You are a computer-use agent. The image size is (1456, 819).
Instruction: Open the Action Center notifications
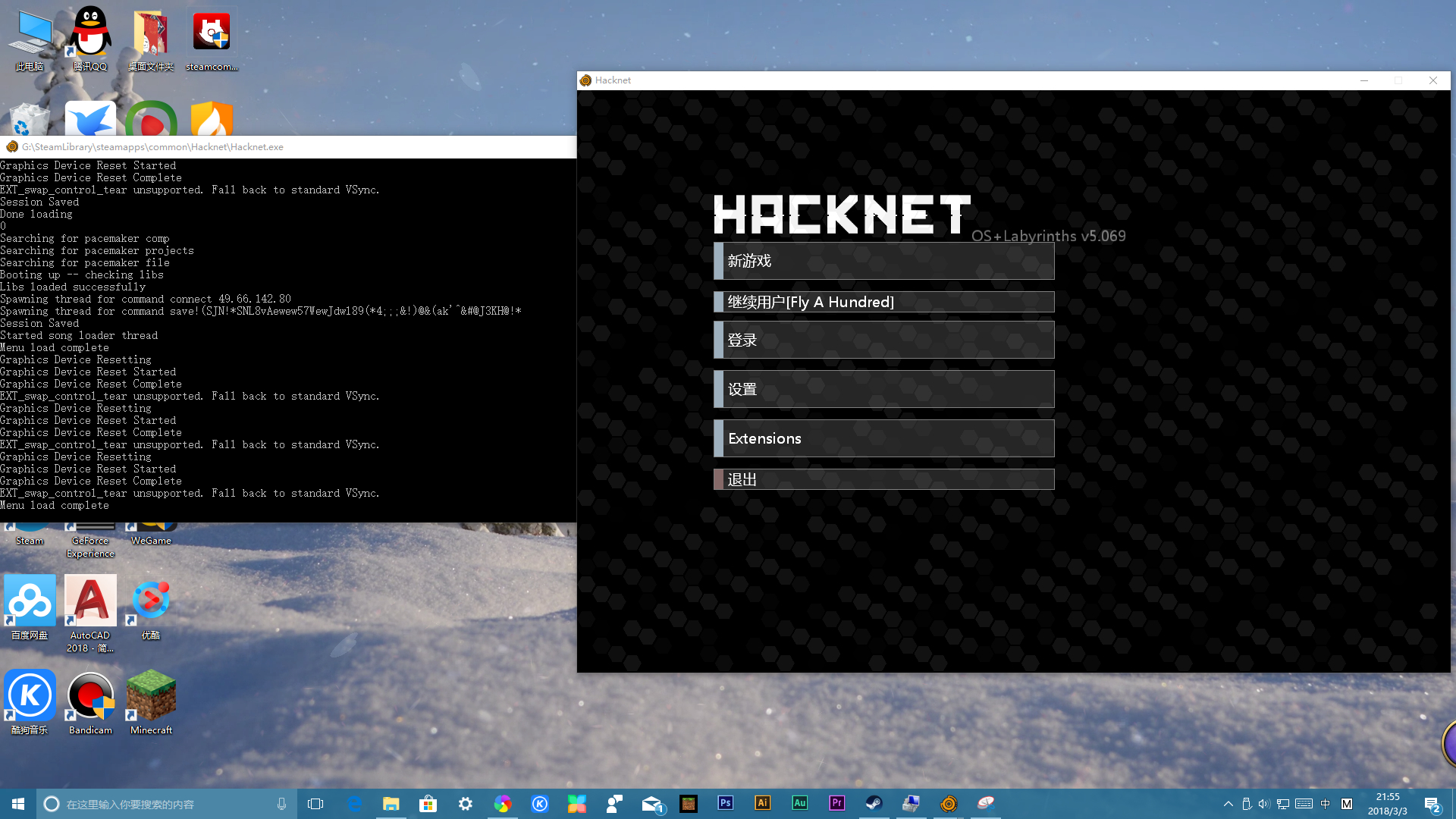[1432, 804]
